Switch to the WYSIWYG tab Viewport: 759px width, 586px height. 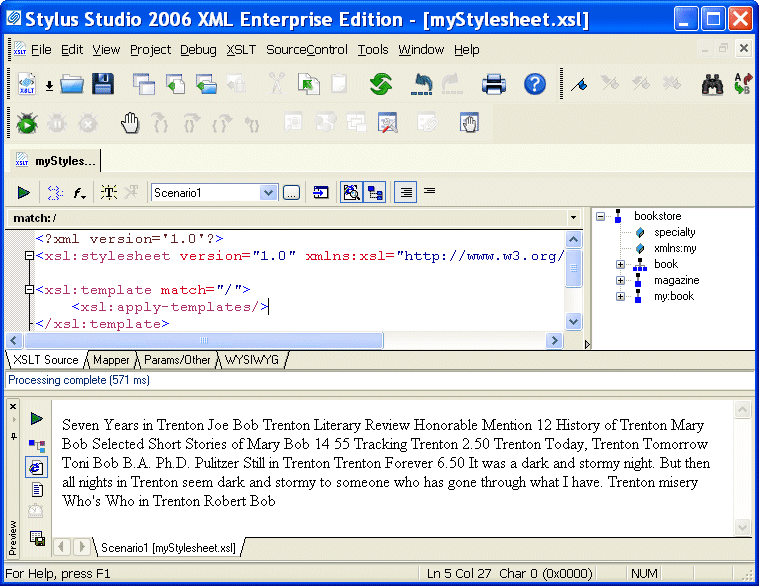252,360
